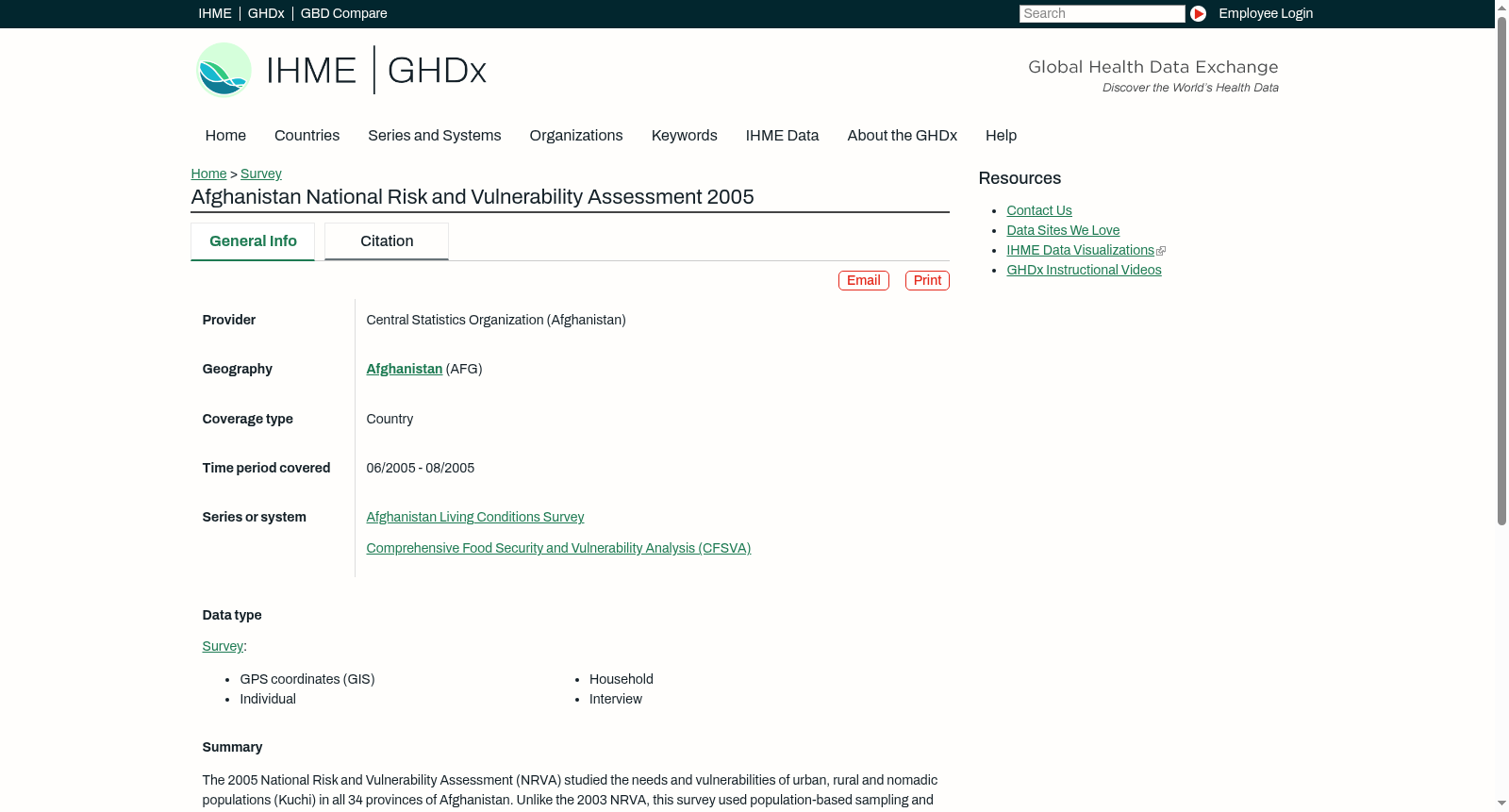The image size is (1509, 812).
Task: Click the GHDx header logo text
Action: [x=437, y=71]
